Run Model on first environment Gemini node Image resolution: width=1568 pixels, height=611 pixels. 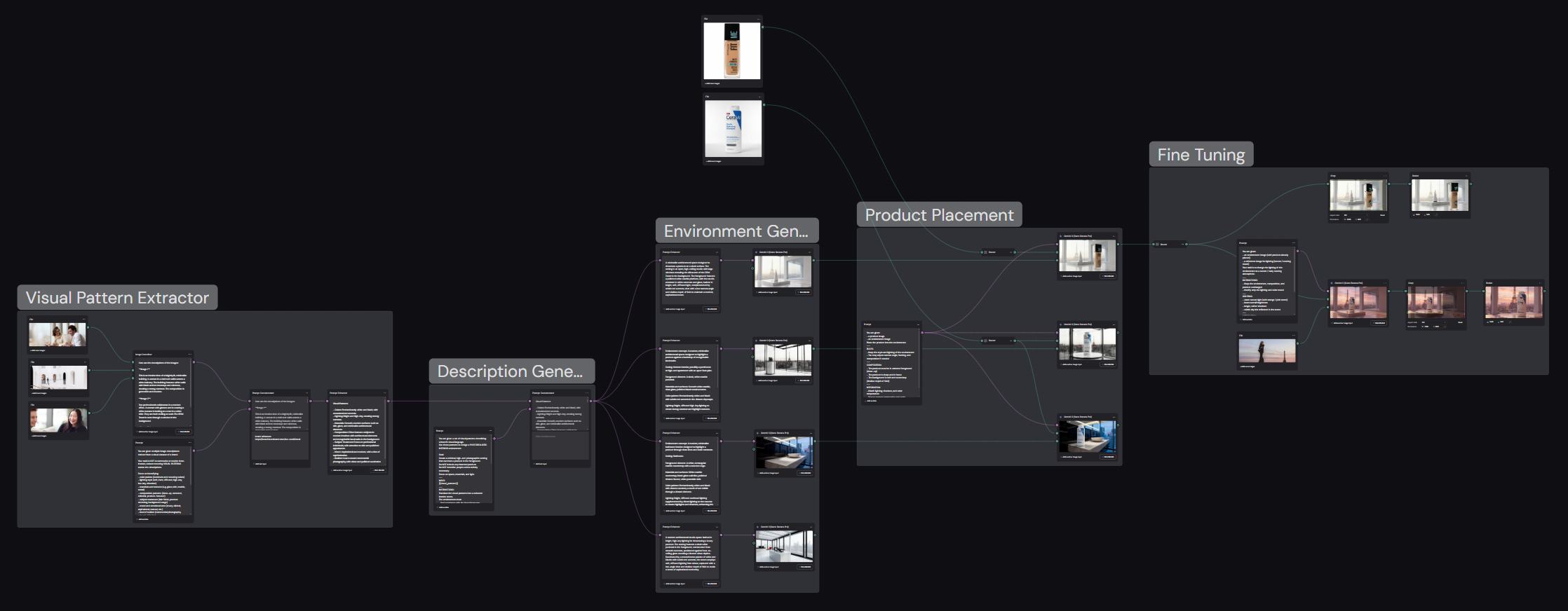[804, 292]
